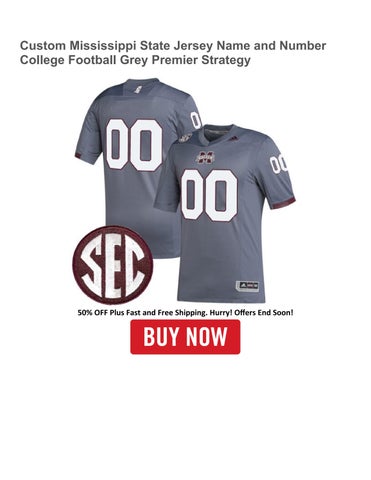Click the Adidas jock tag near jersey hem
The width and height of the screenshot is (371, 480).
pos(248,286)
